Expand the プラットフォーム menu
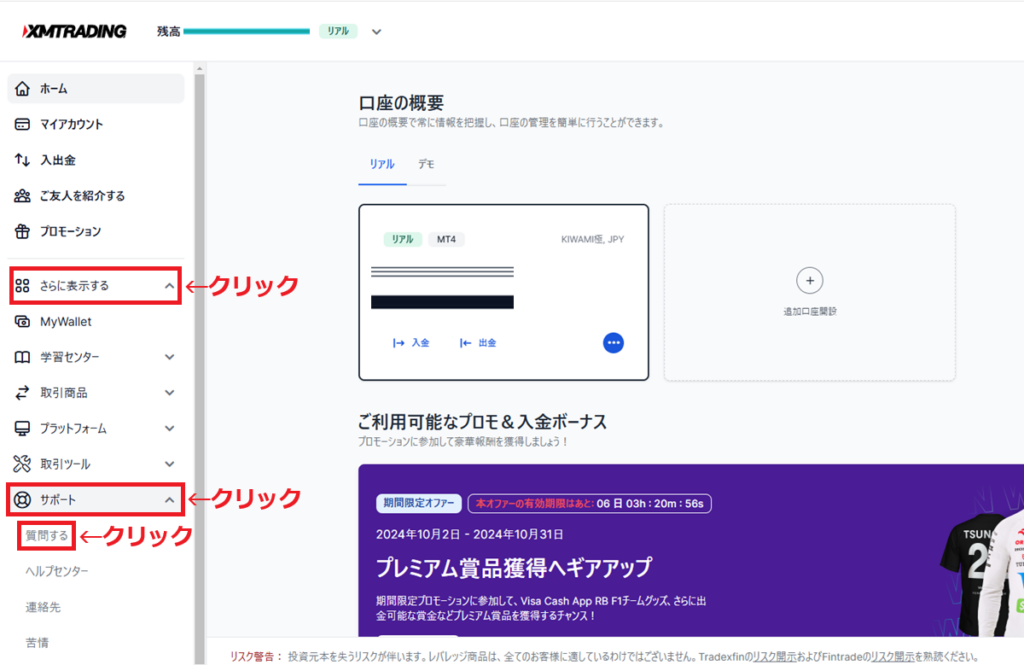Viewport: 1024px width, 665px height. tap(95, 428)
